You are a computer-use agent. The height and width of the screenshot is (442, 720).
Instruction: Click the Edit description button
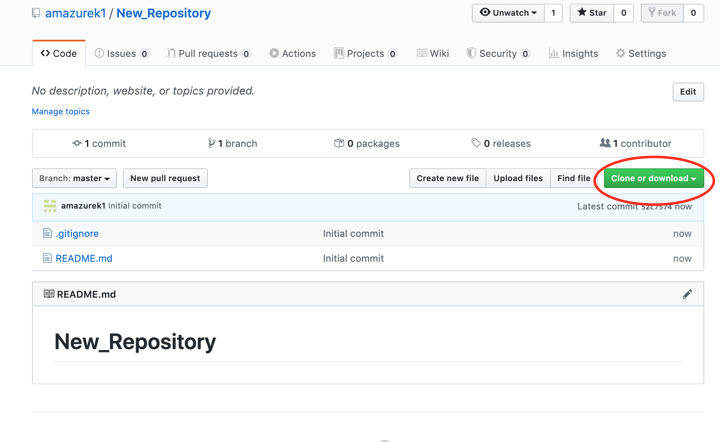tap(688, 92)
